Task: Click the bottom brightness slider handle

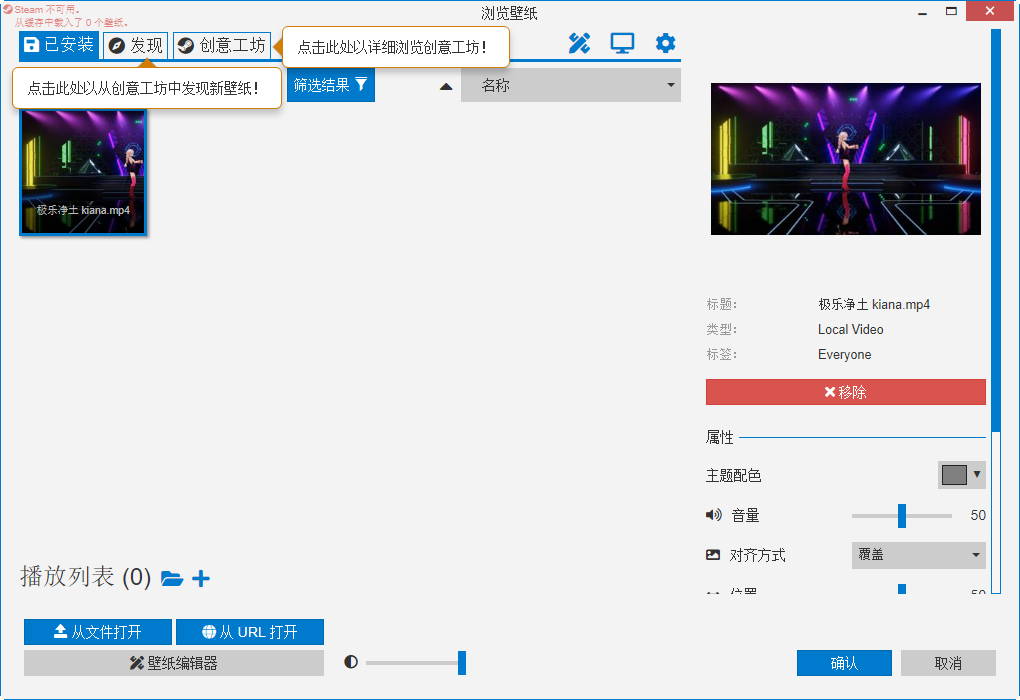Action: 462,663
